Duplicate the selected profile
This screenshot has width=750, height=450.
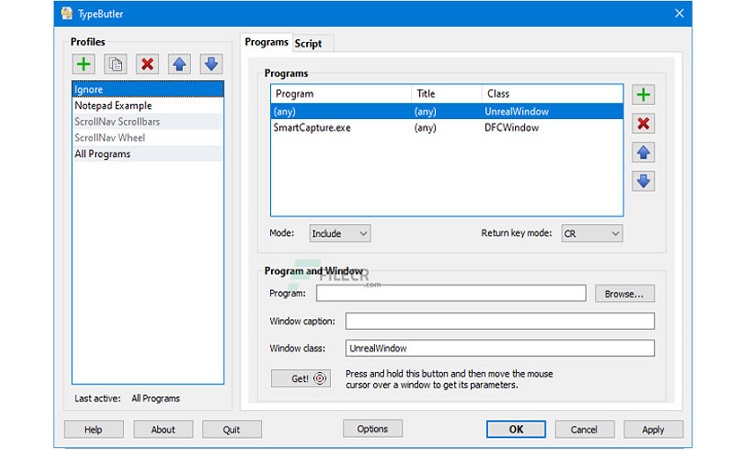[116, 64]
